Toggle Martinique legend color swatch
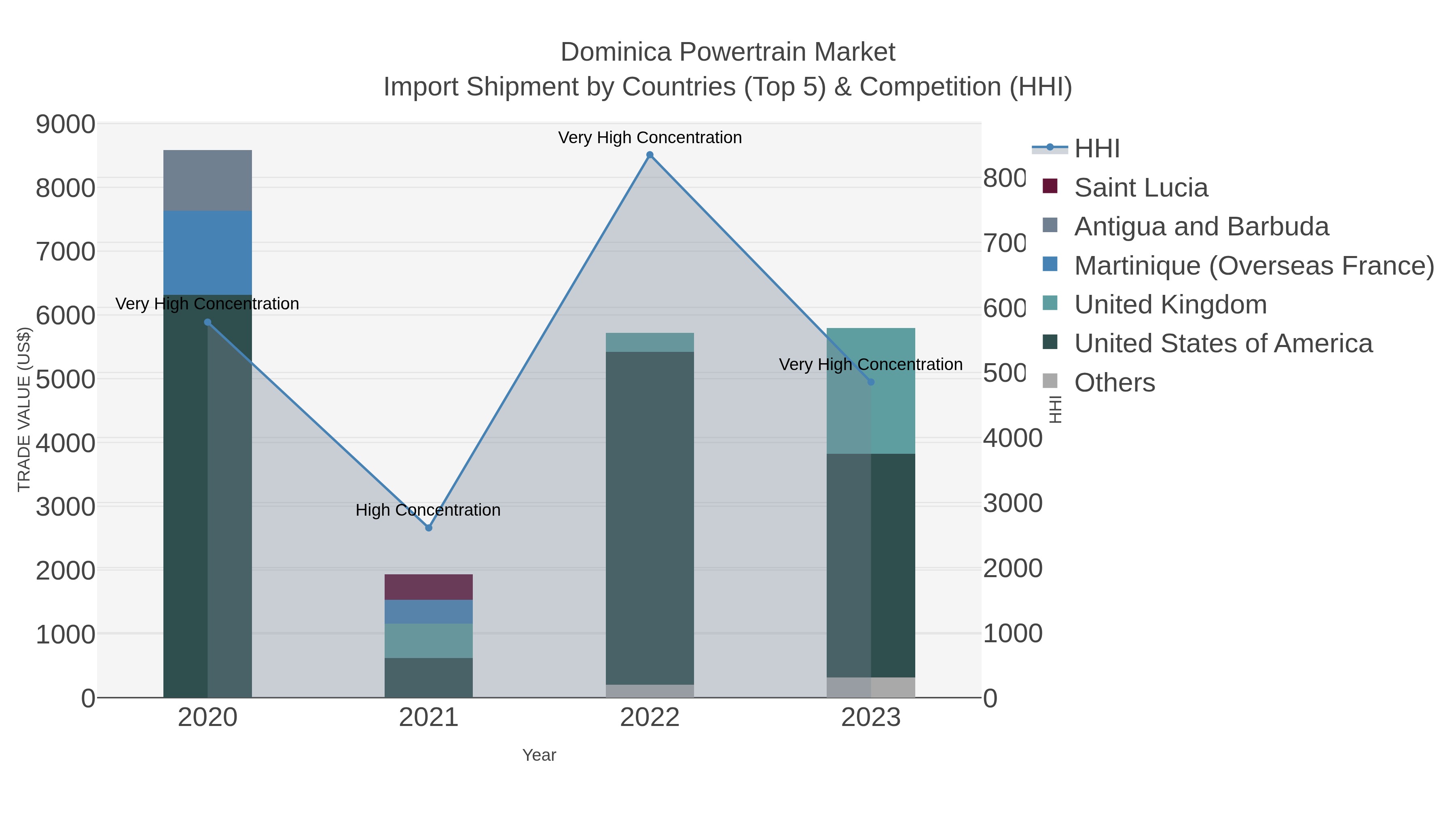This screenshot has height=819, width=1456. coord(1050,264)
